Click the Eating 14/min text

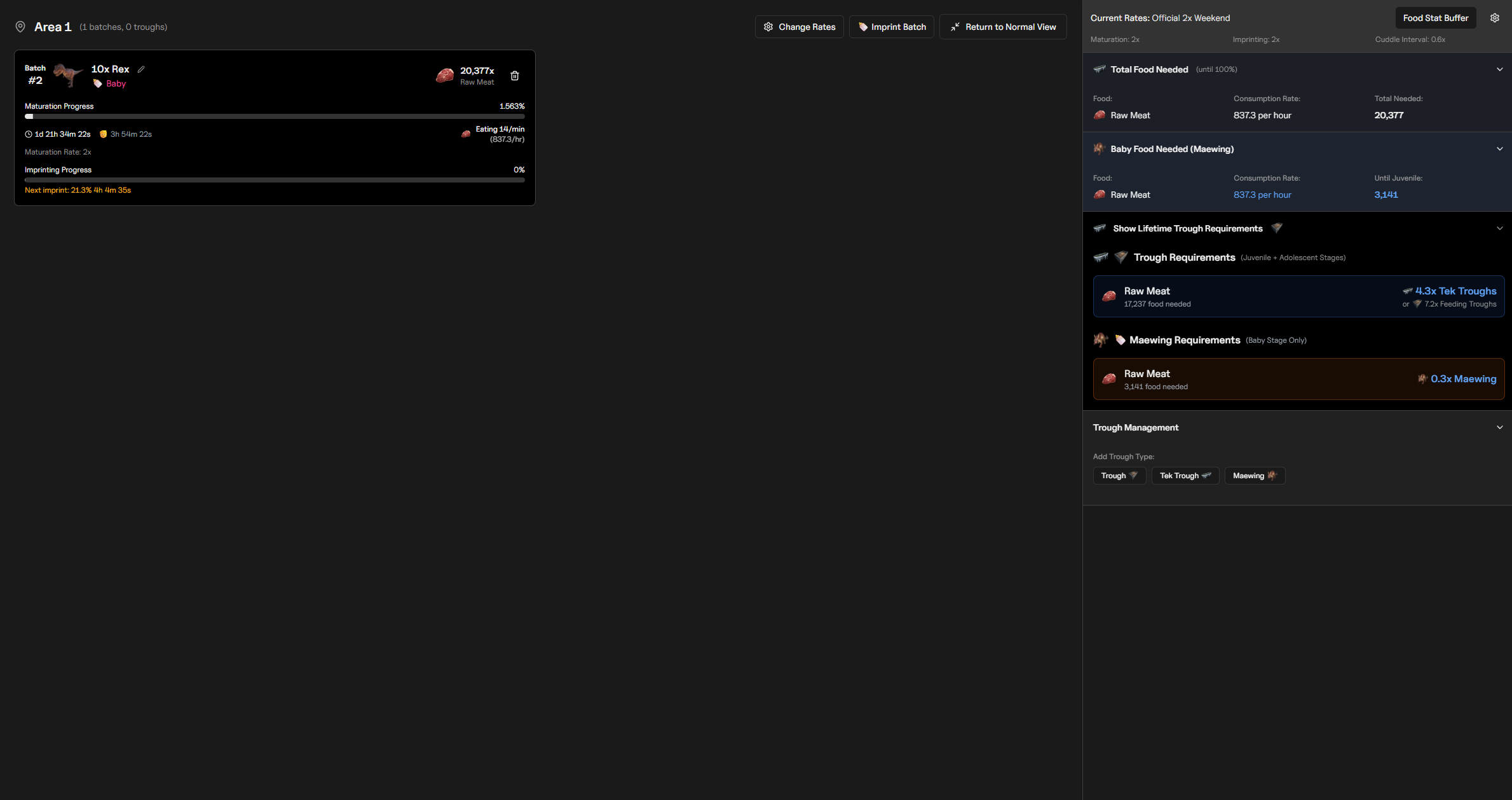pyautogui.click(x=500, y=129)
